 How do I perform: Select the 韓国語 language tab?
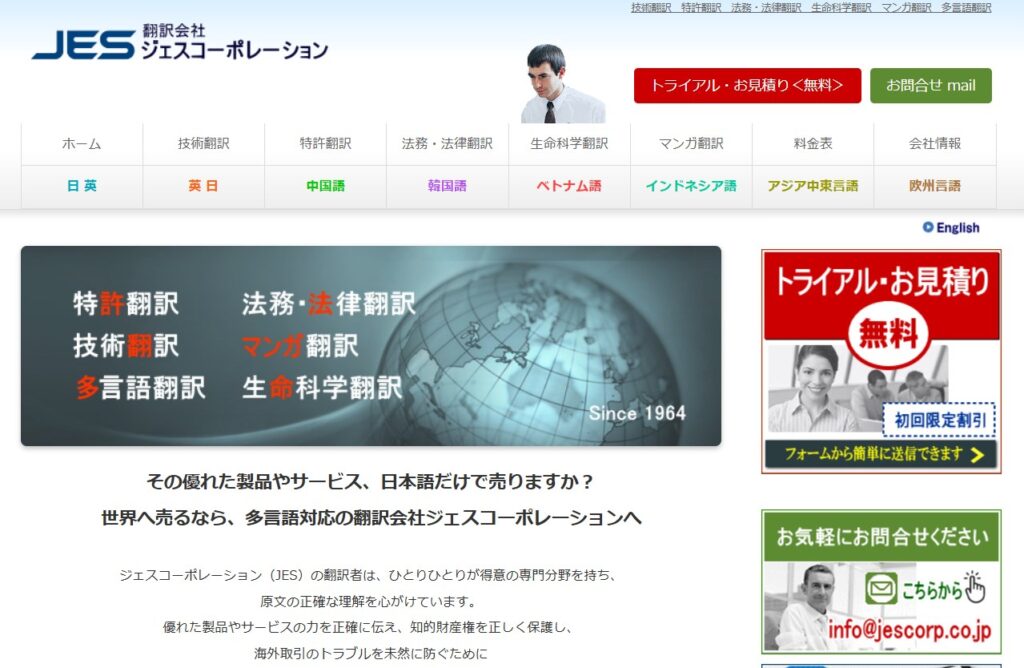(x=447, y=186)
